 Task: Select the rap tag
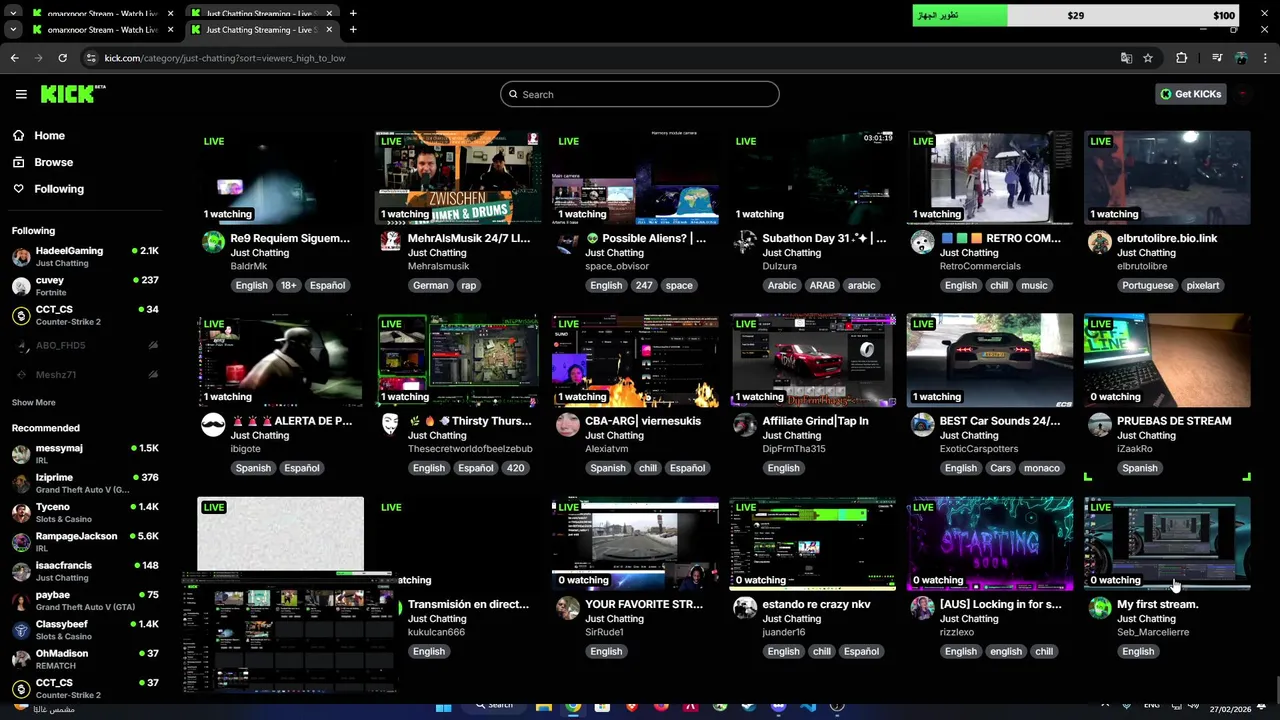coord(468,285)
